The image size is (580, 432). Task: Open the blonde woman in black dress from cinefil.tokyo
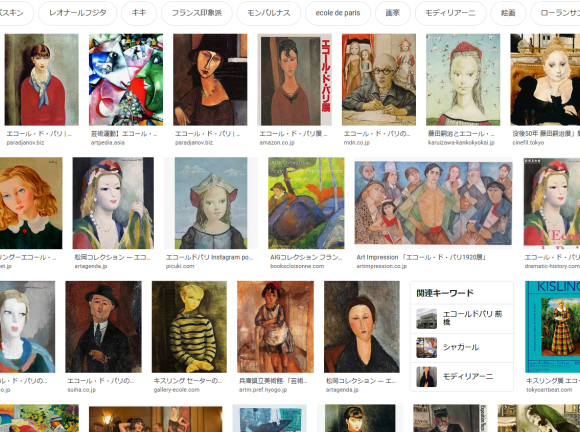(x=545, y=80)
